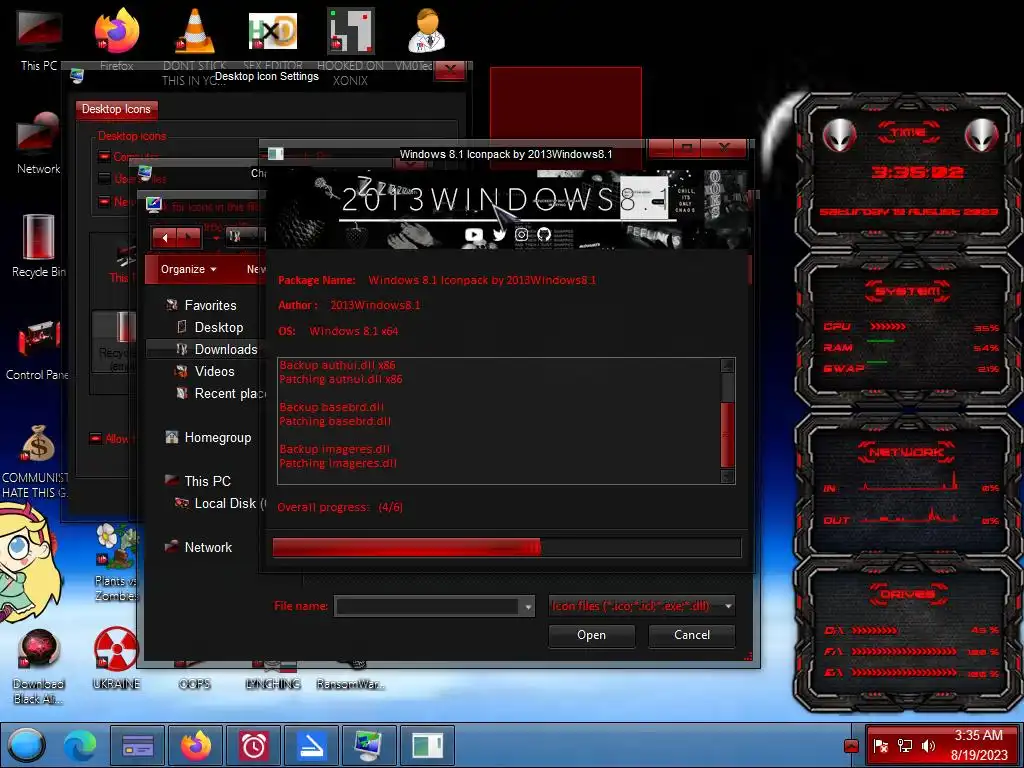Click the DRIVES gadget panel
Image resolution: width=1024 pixels, height=768 pixels.
point(908,633)
